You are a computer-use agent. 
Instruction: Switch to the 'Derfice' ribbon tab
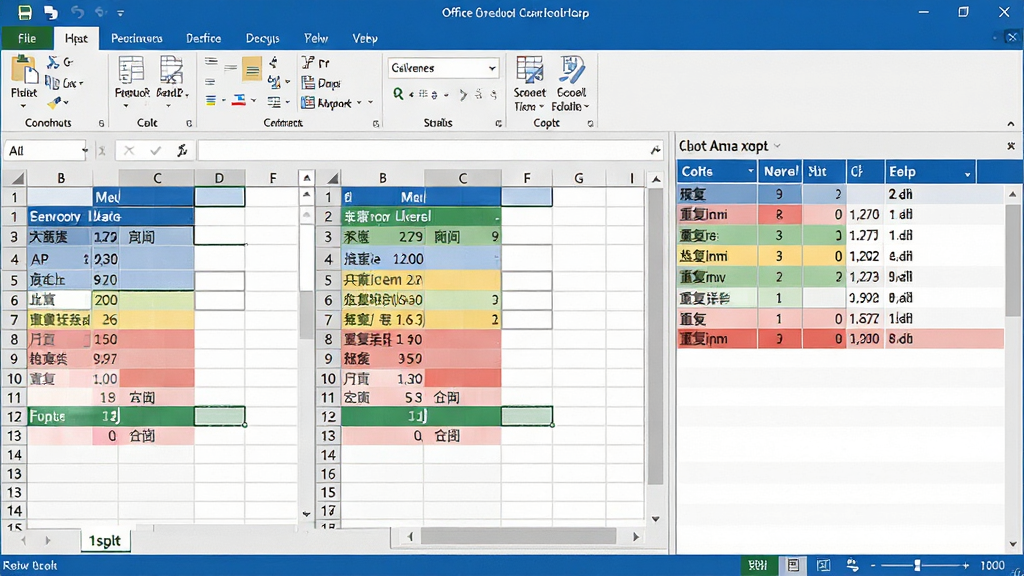coord(204,39)
